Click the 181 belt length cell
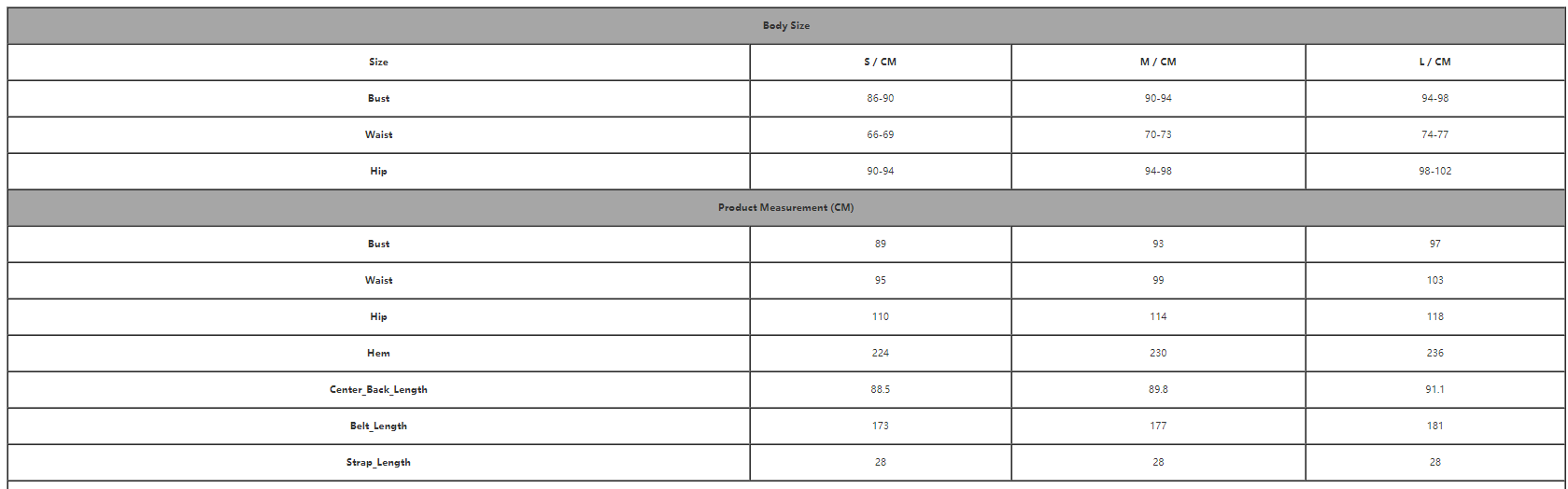This screenshot has height=489, width=1568. click(1434, 426)
